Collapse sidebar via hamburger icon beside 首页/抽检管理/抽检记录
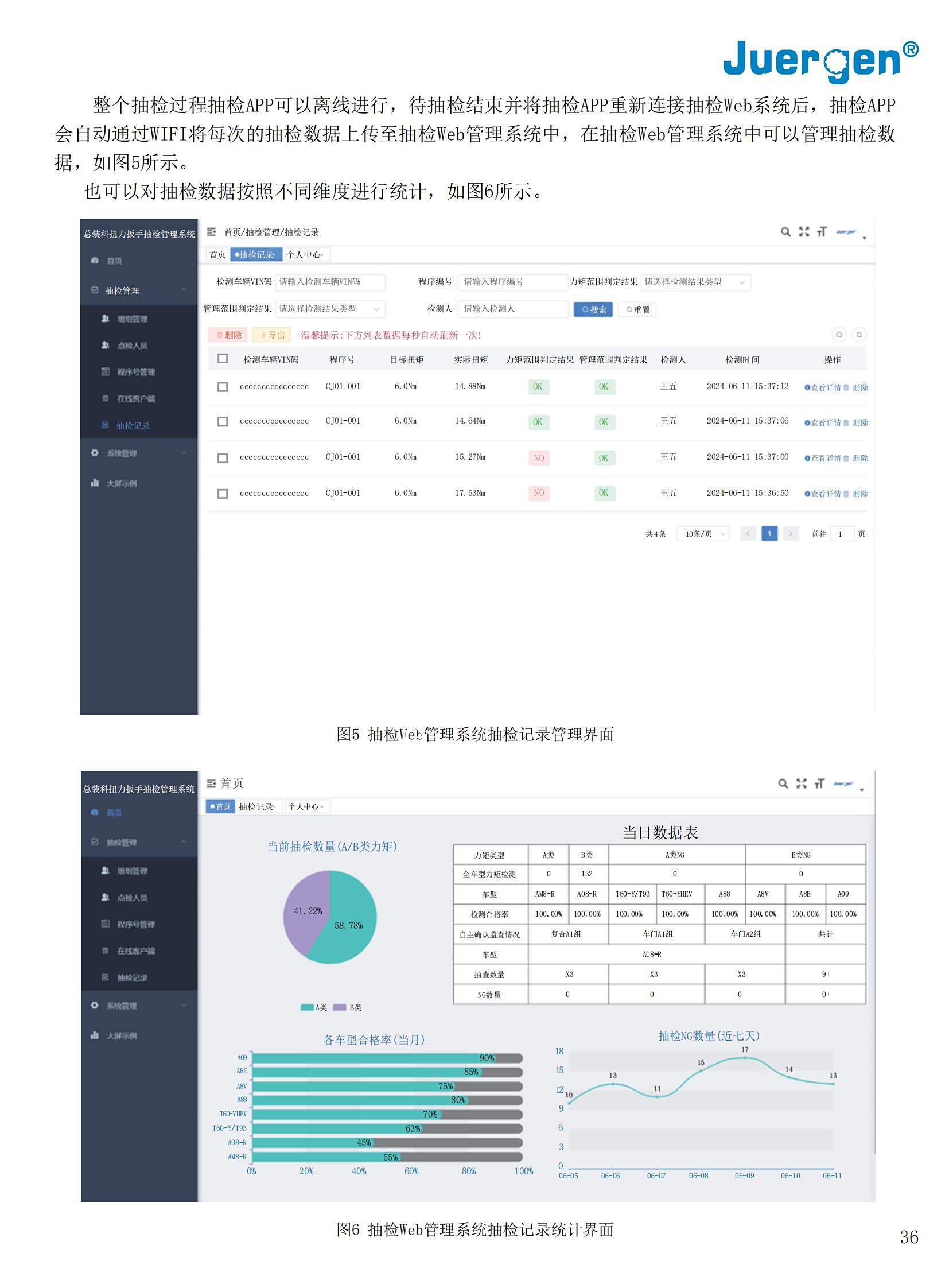 [x=211, y=232]
